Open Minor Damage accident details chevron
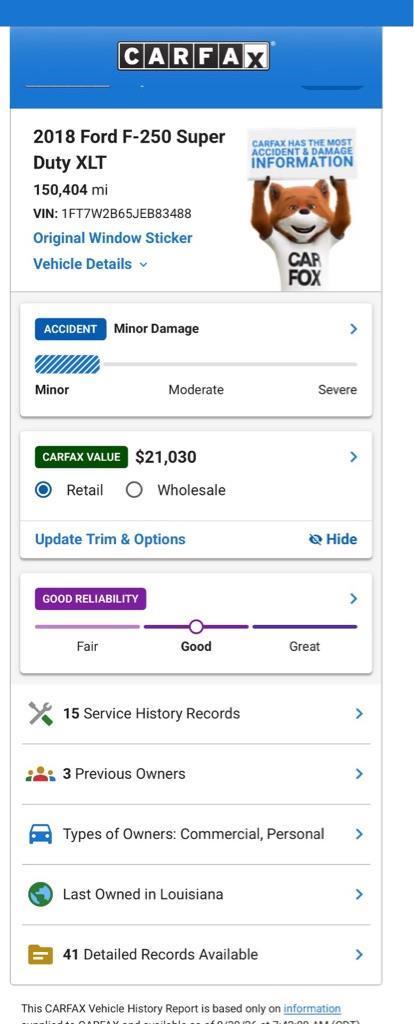This screenshot has width=414, height=1024. [x=353, y=329]
